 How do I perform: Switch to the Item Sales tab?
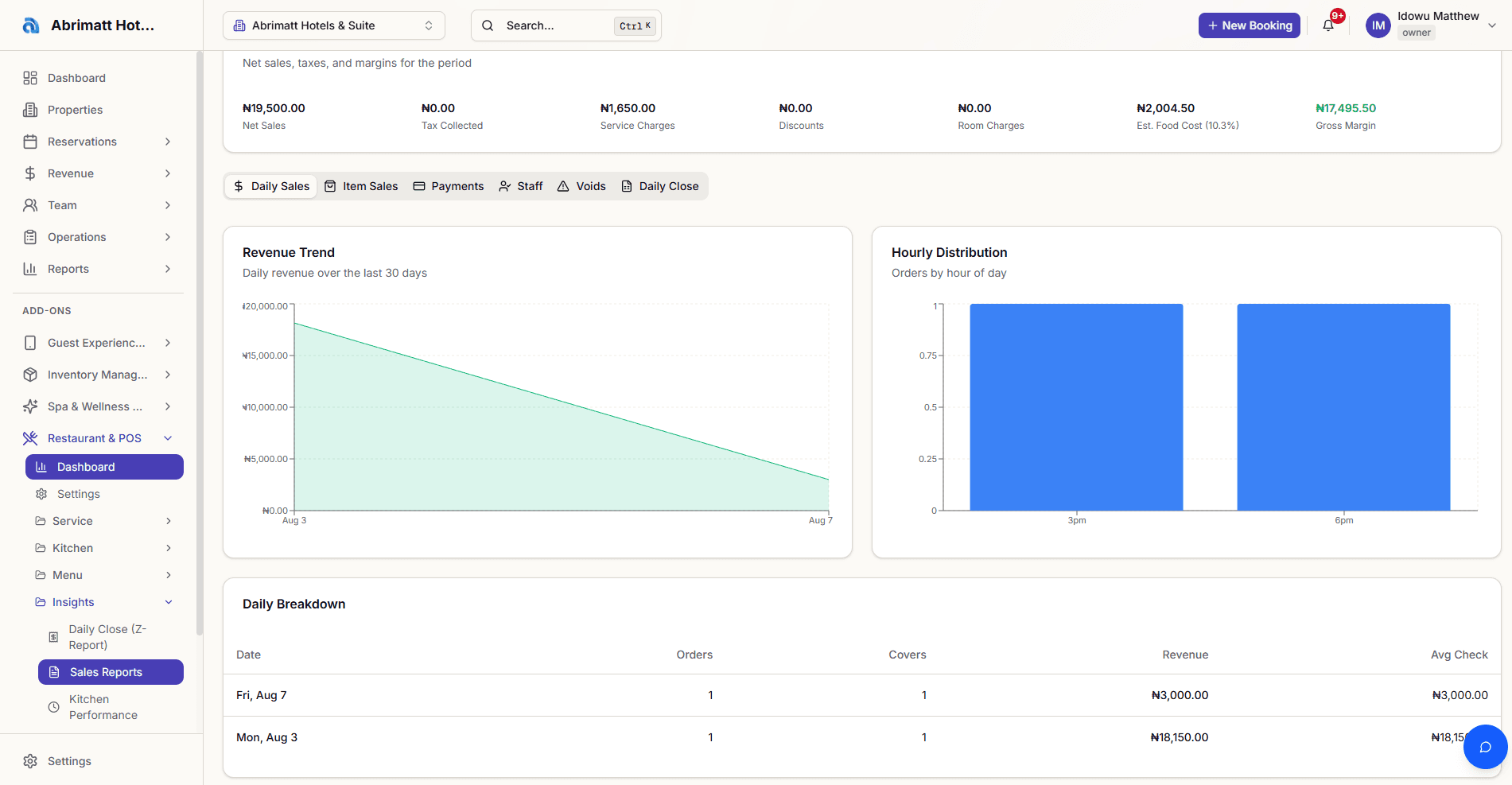[361, 186]
